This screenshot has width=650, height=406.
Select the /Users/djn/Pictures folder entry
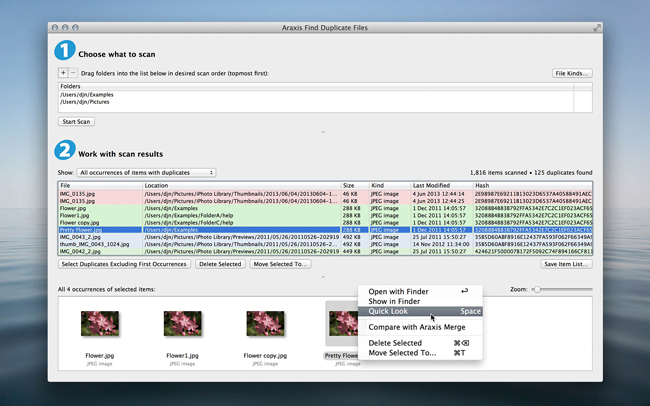[x=85, y=101]
